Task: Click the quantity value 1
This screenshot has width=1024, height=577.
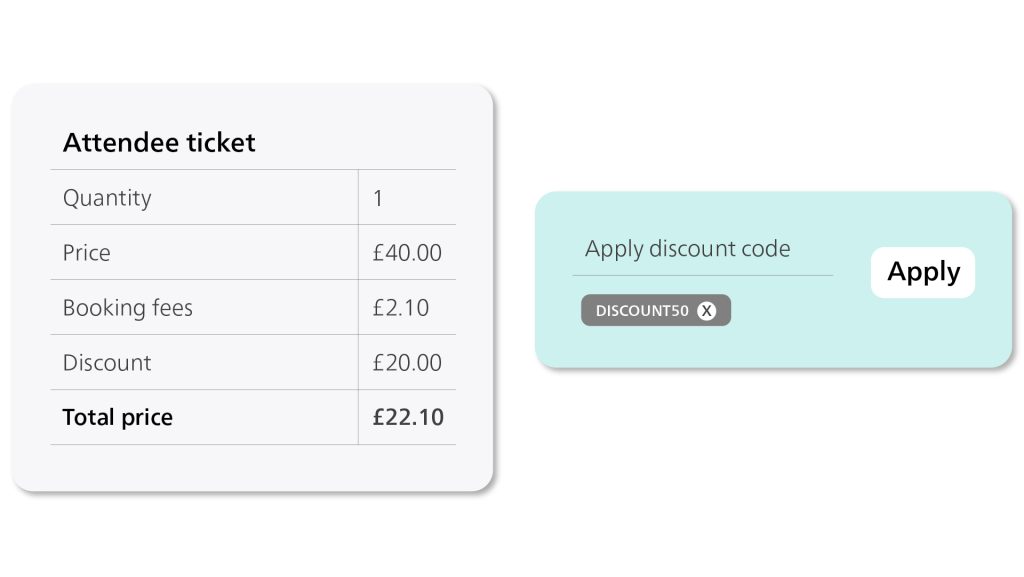Action: pos(377,198)
